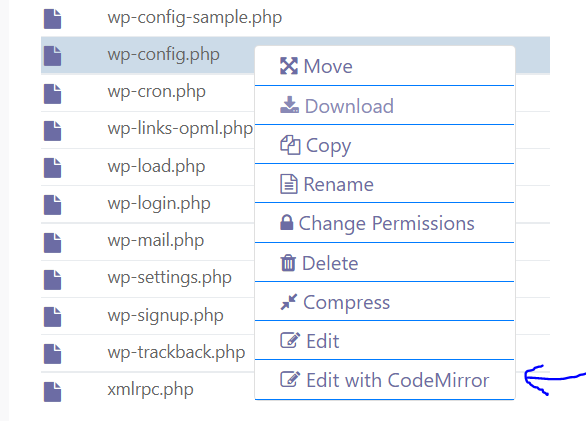The width and height of the screenshot is (586, 421).
Task: Select Download in the context menu
Action: pos(385,106)
